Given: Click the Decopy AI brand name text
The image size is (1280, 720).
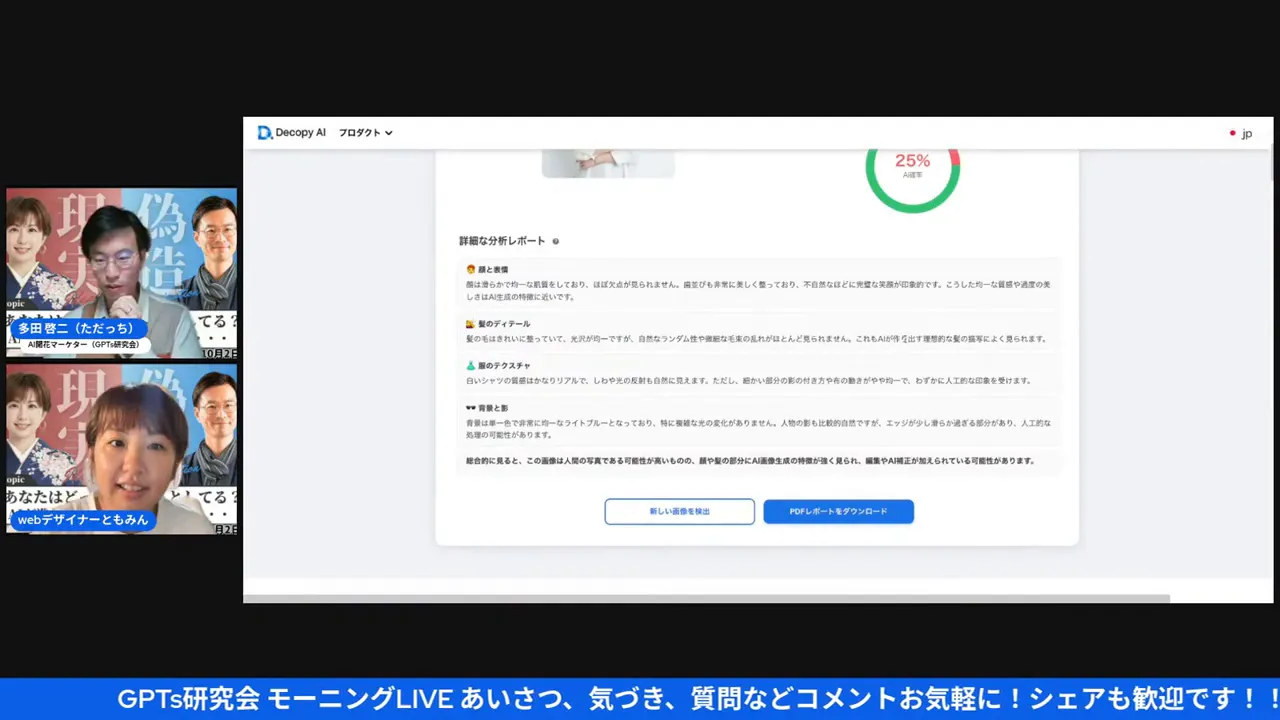Looking at the screenshot, I should click(301, 133).
